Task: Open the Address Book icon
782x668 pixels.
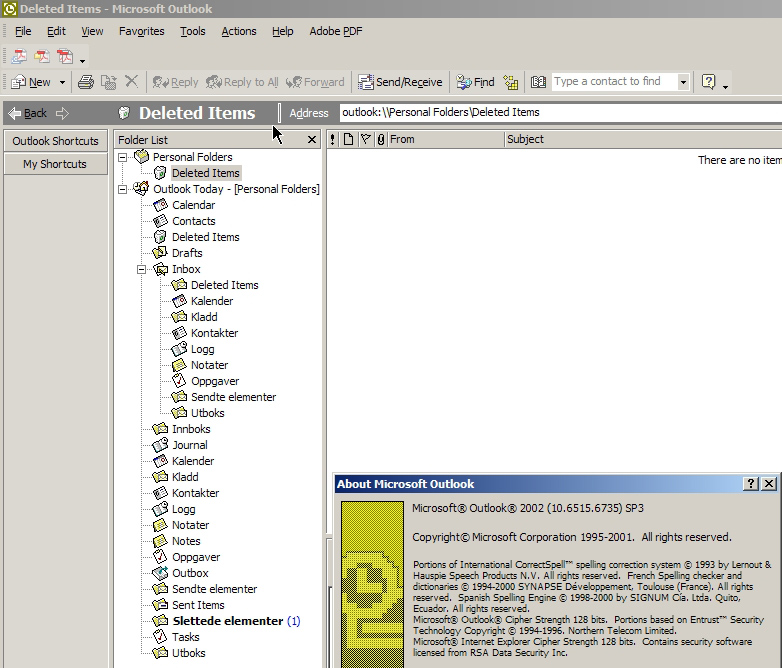Action: (x=538, y=82)
